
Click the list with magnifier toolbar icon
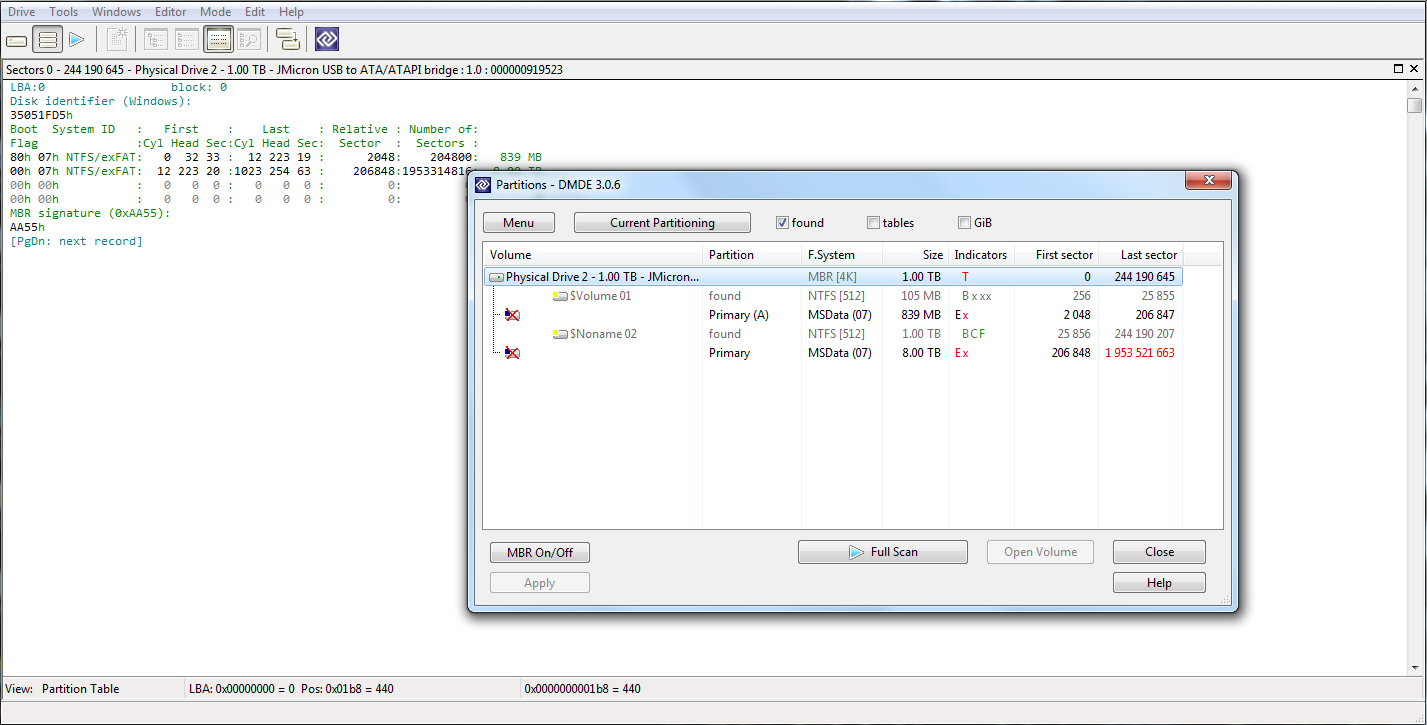pyautogui.click(x=249, y=40)
